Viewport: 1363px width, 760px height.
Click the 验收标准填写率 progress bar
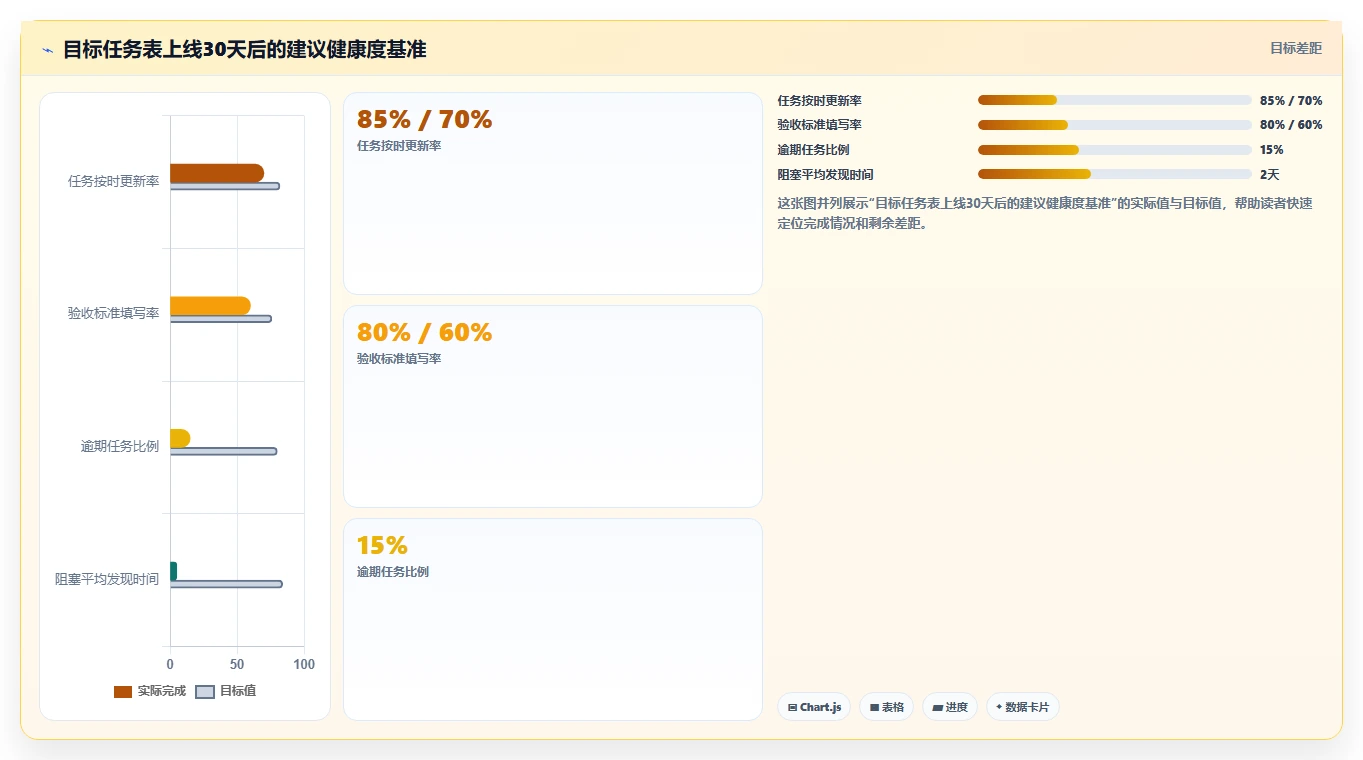coord(1115,125)
